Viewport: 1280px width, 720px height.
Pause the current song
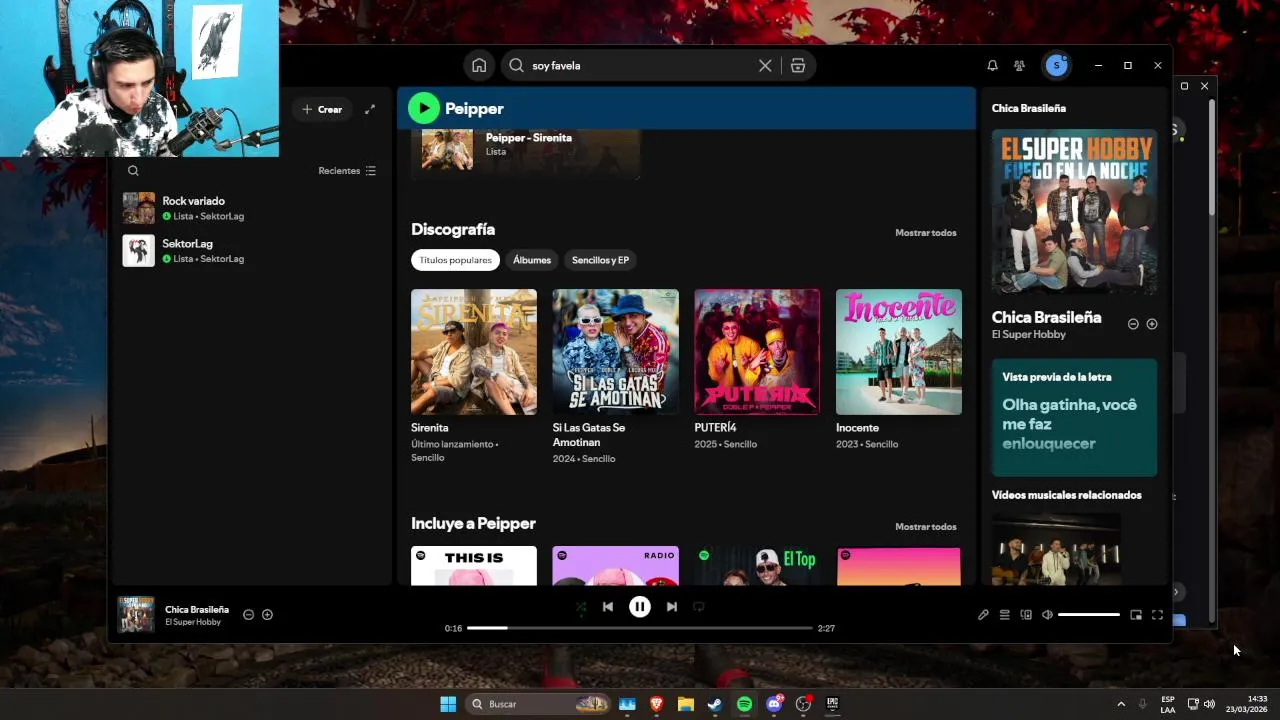pyautogui.click(x=640, y=606)
